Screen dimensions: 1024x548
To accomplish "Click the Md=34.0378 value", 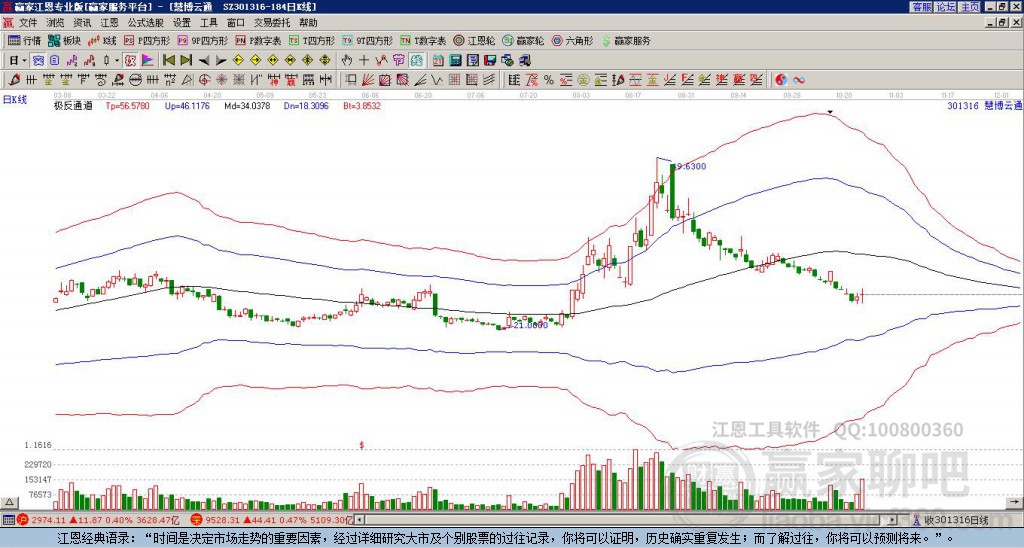I will tap(247, 105).
